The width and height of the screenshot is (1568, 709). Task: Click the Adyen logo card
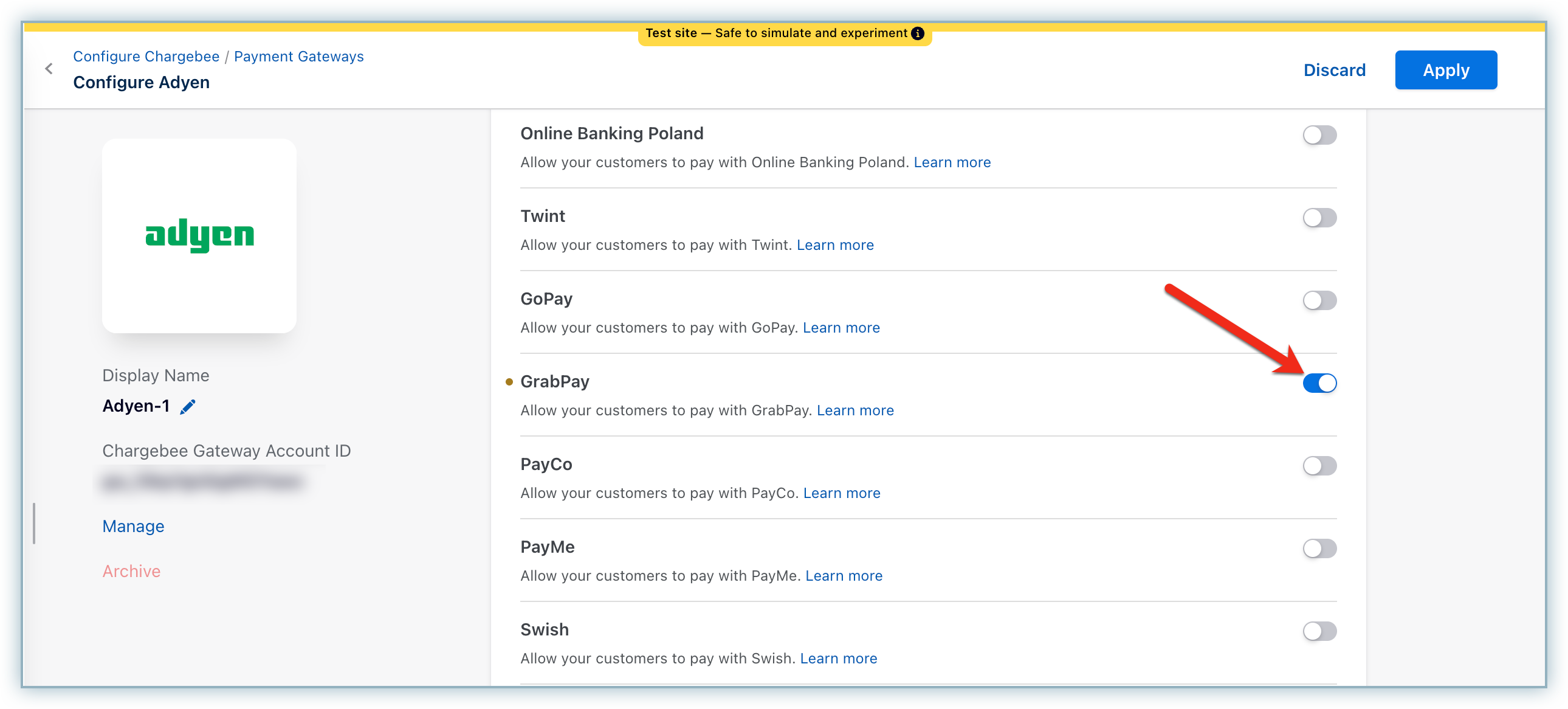199,236
